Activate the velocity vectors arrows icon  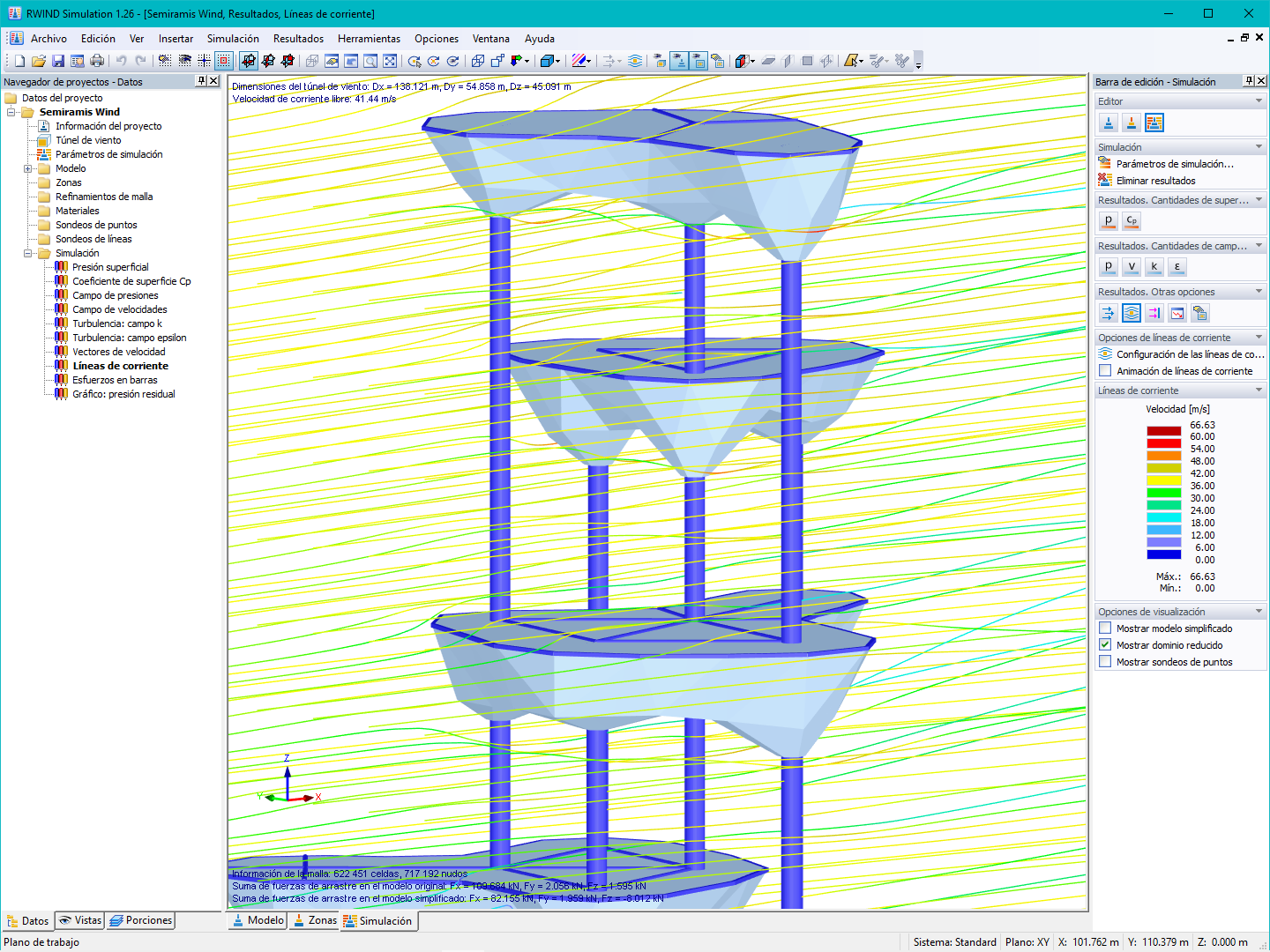coord(1109,313)
